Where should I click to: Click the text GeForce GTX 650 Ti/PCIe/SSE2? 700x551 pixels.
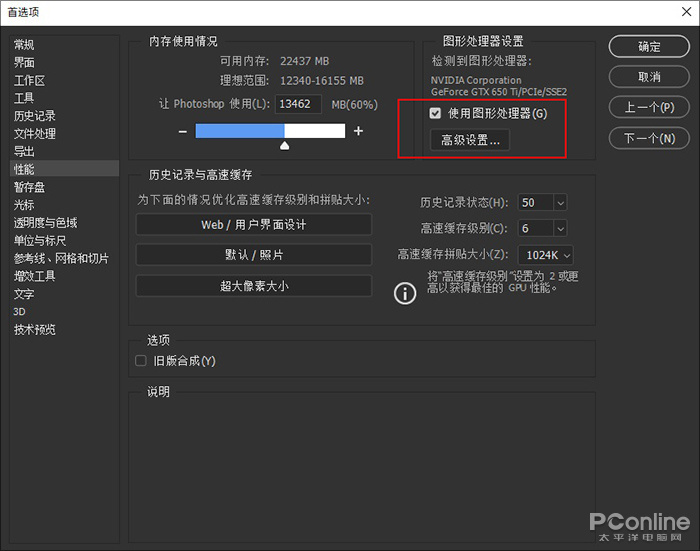coord(499,92)
